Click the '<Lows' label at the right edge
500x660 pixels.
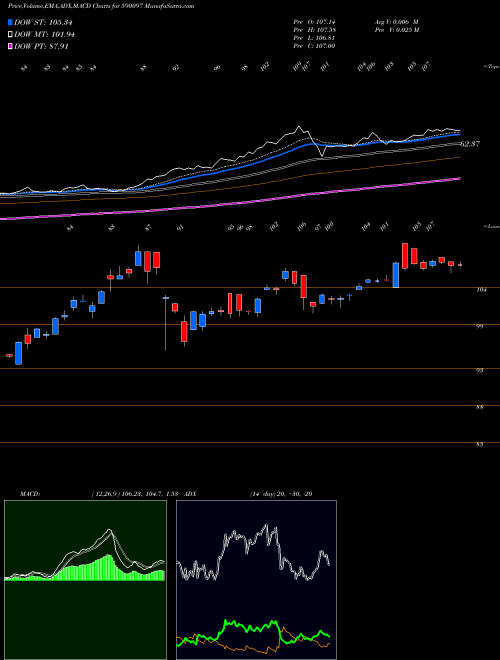pos(491,226)
